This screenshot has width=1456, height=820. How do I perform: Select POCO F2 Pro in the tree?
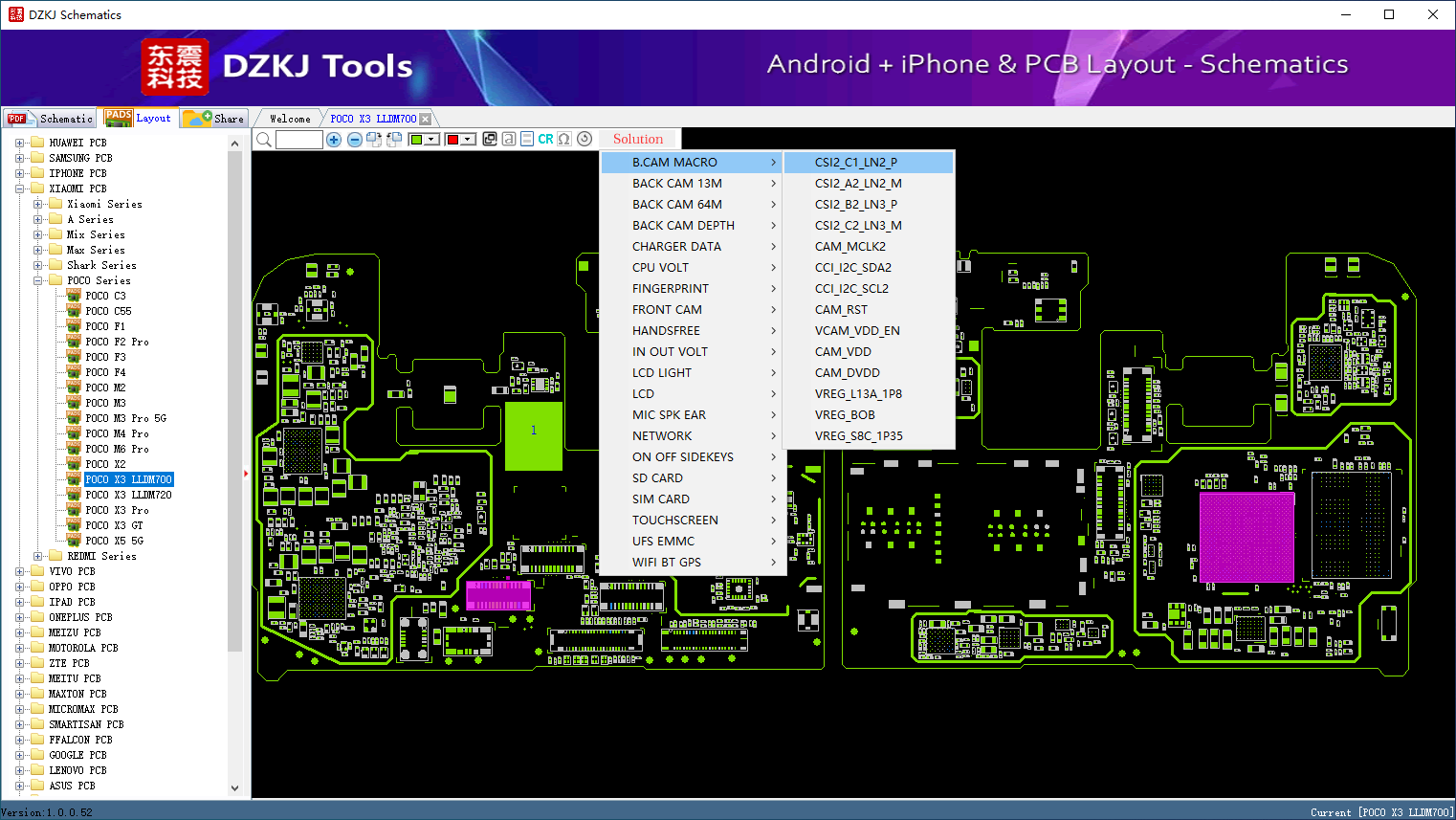pyautogui.click(x=117, y=342)
